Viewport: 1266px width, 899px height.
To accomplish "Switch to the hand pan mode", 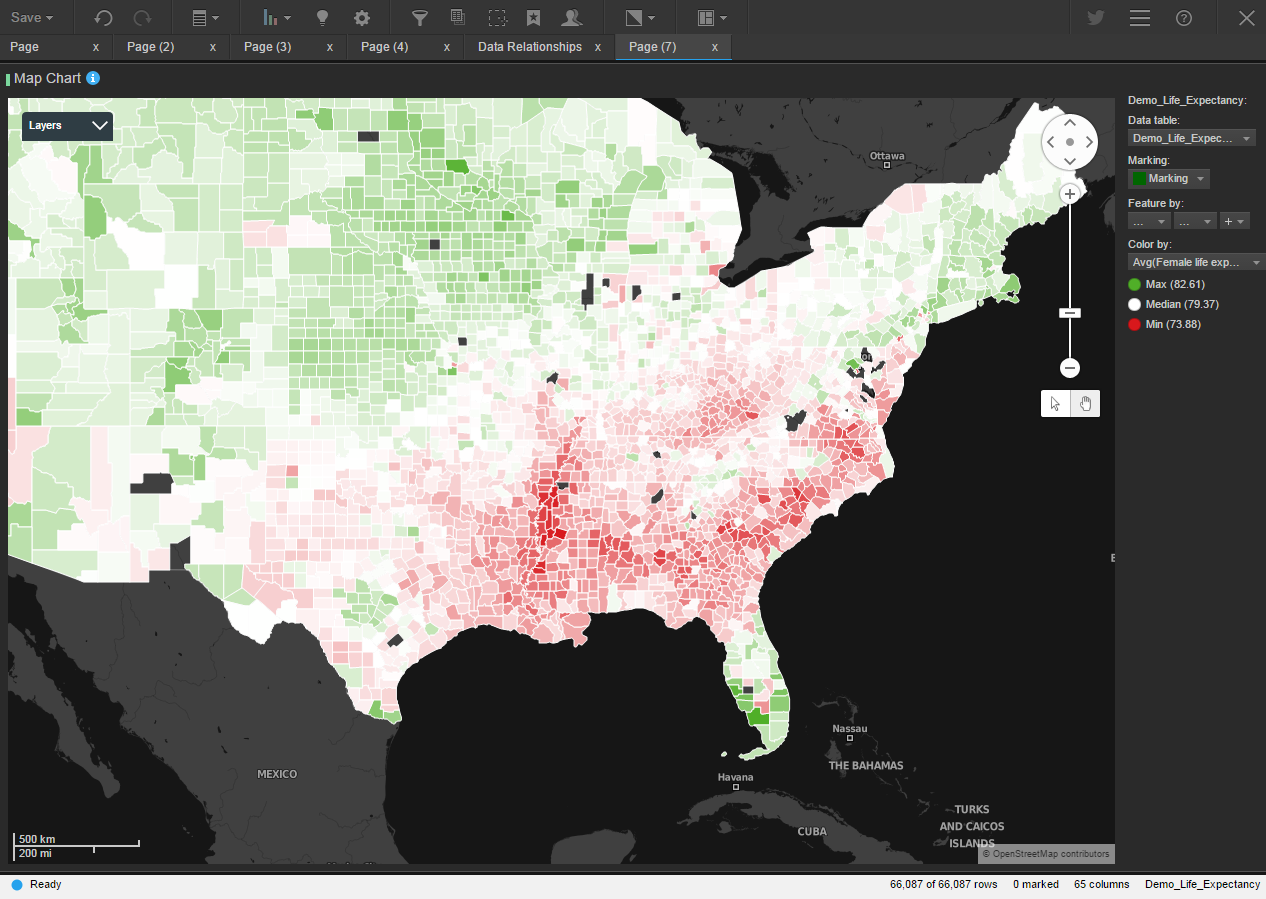I will pos(1085,403).
